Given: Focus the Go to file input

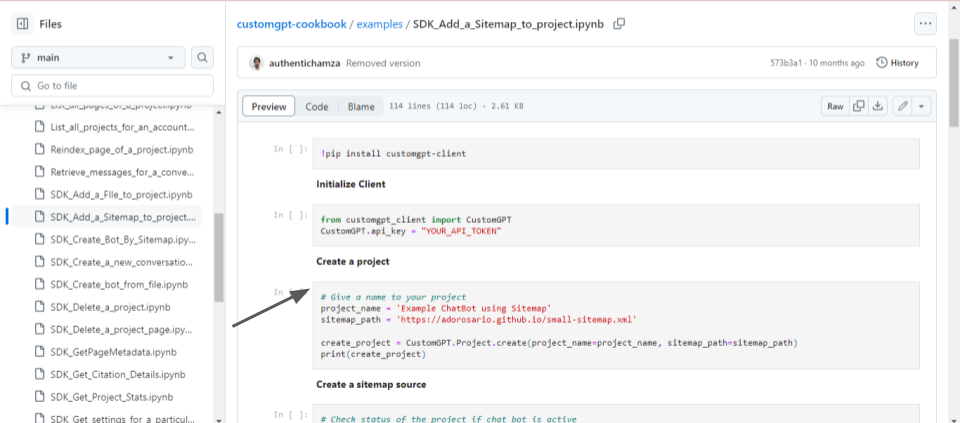Looking at the screenshot, I should tap(112, 86).
